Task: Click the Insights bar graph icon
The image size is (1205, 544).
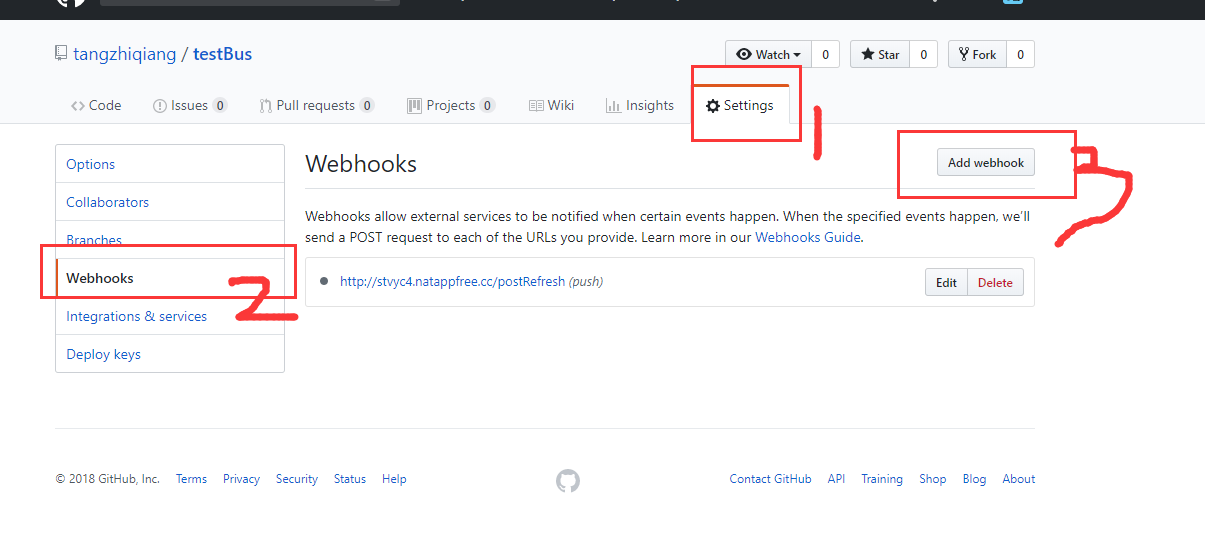Action: point(613,106)
